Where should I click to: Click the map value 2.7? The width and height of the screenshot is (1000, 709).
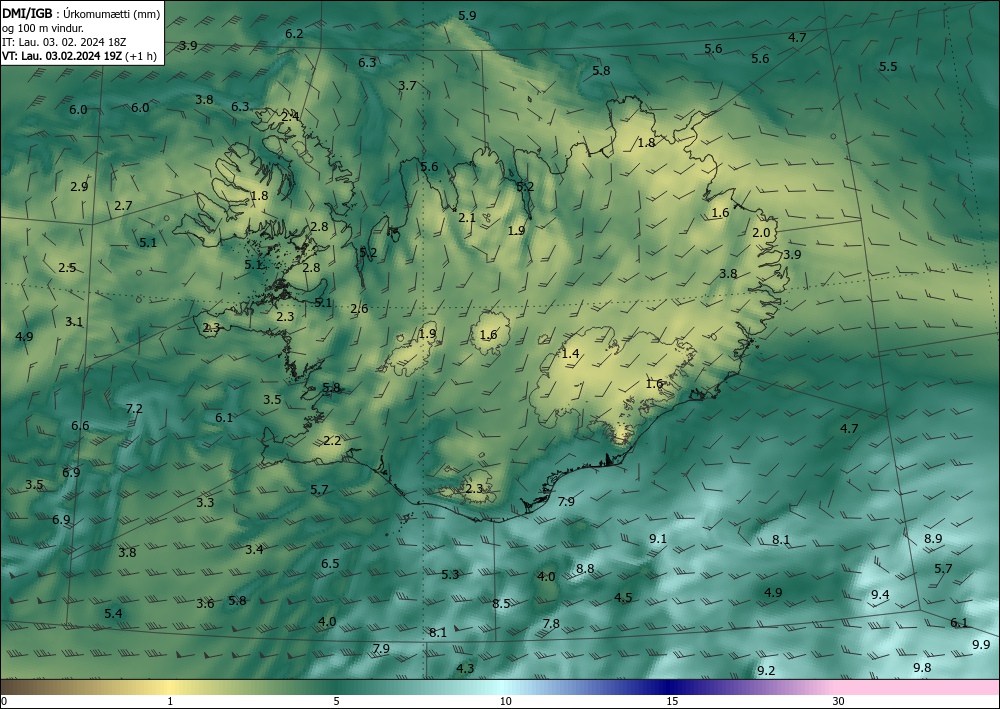pos(123,205)
